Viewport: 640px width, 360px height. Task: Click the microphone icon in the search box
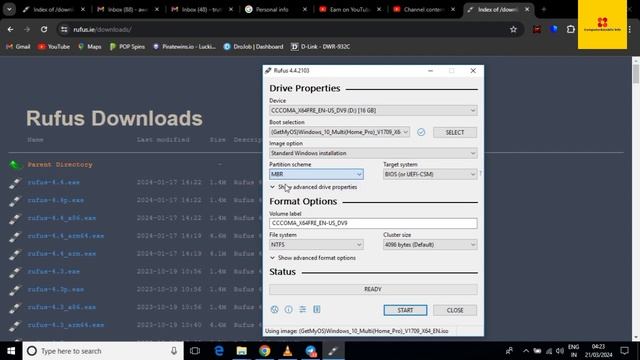click(x=174, y=351)
